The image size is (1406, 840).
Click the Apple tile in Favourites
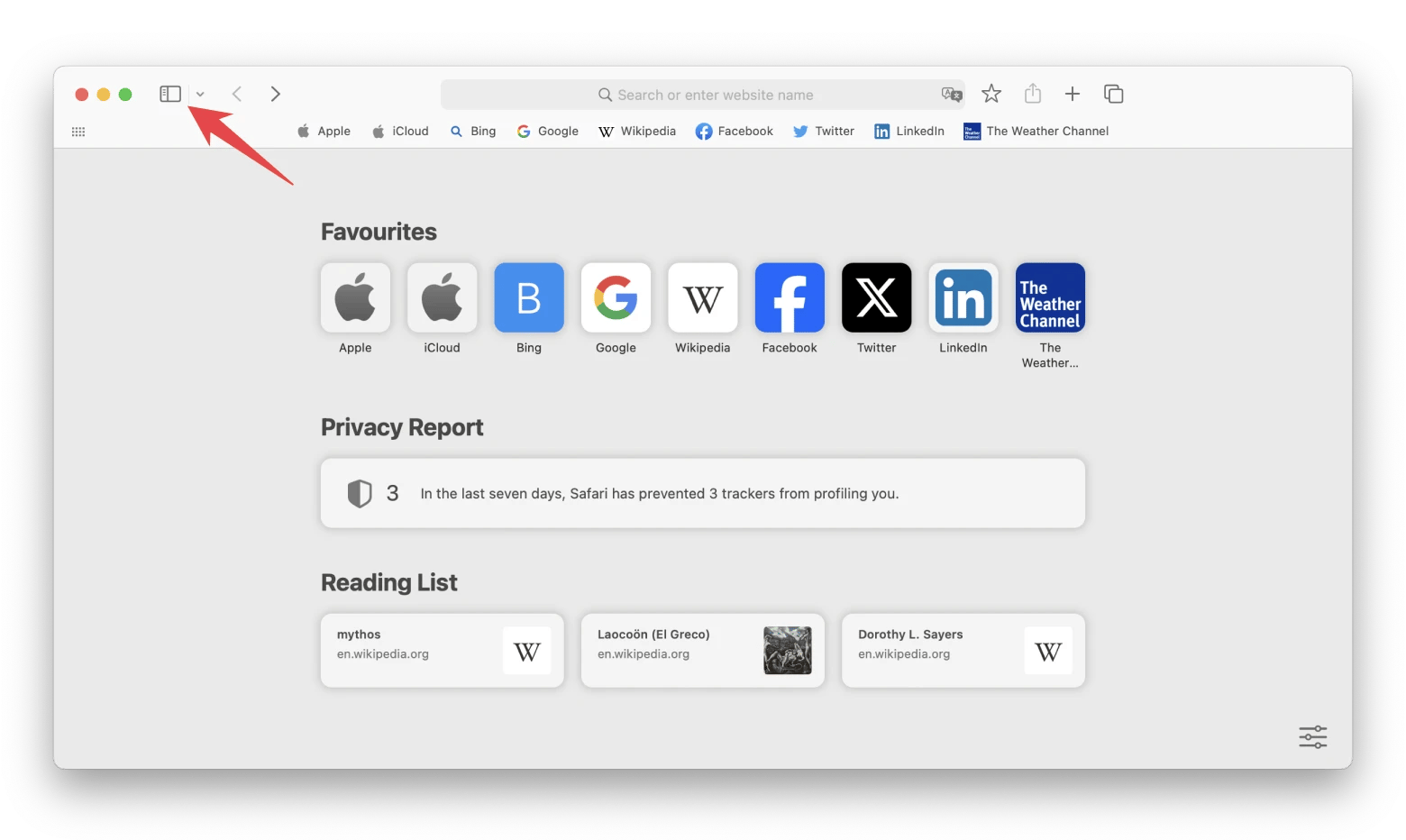(x=355, y=297)
